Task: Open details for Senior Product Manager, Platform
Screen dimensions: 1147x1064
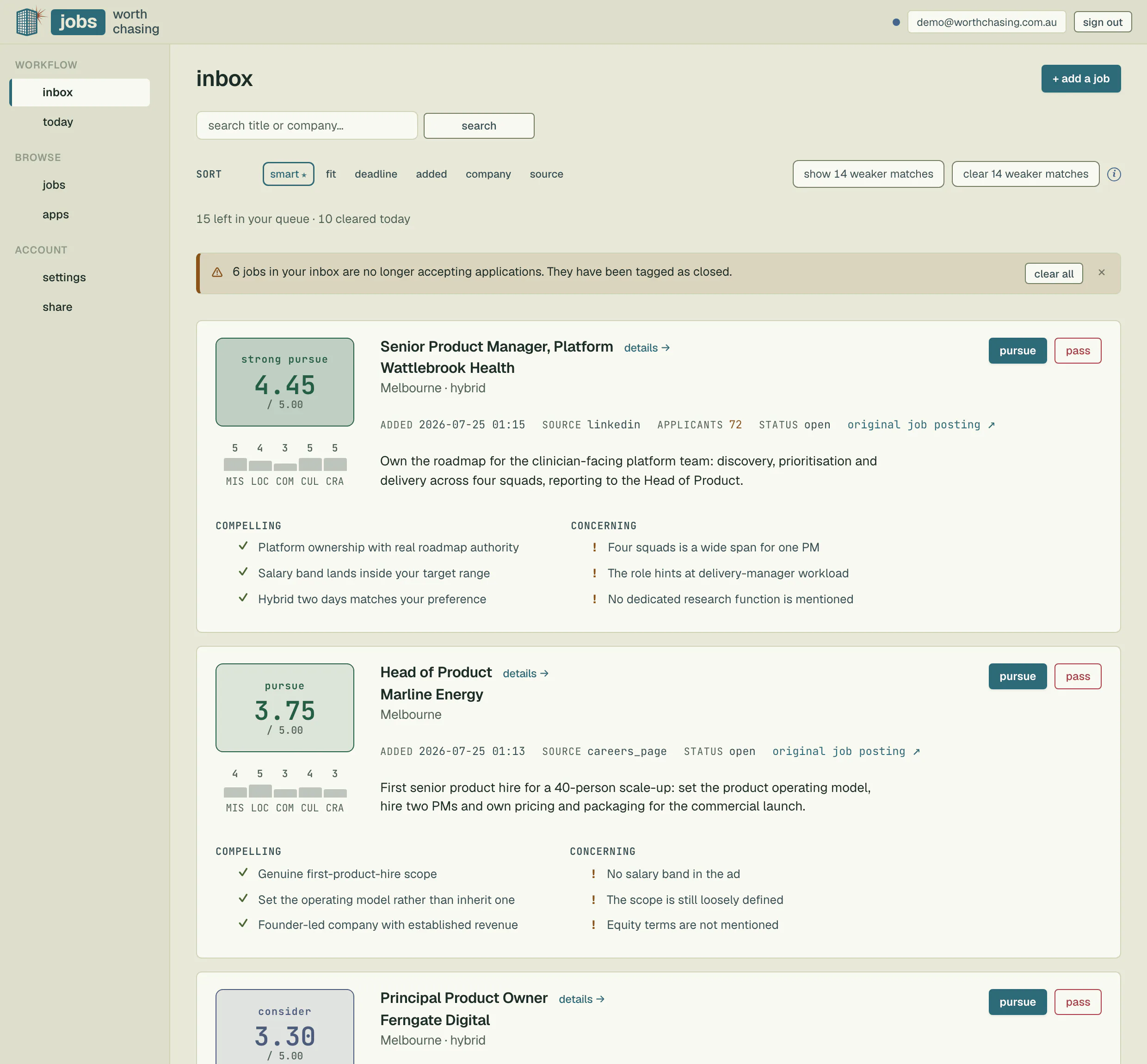Action: (647, 348)
